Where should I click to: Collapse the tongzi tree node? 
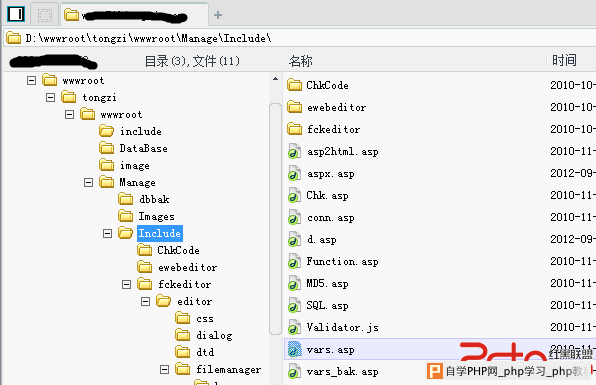[51, 98]
